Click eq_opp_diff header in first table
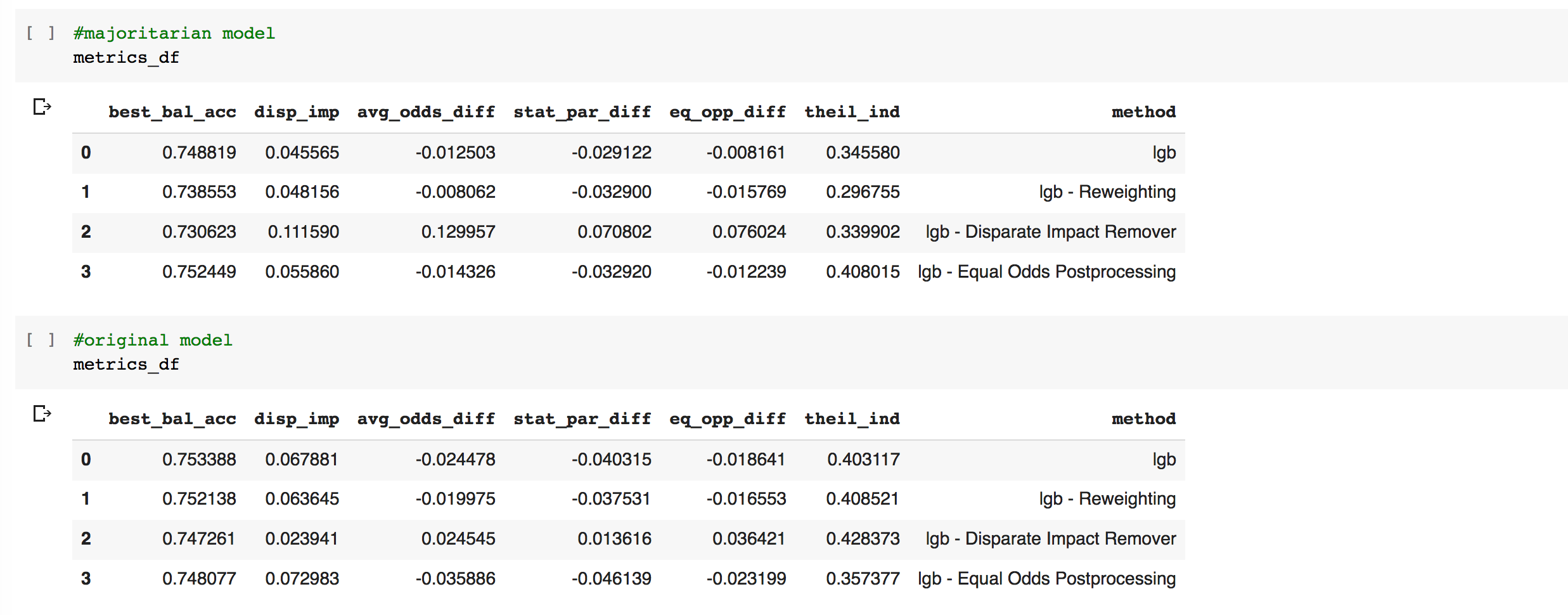The height and width of the screenshot is (615, 1568). 728,112
